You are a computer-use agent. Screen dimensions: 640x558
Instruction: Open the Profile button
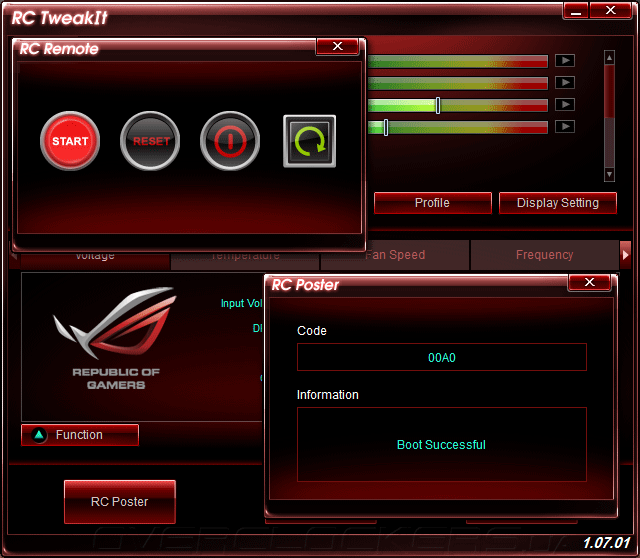click(433, 203)
